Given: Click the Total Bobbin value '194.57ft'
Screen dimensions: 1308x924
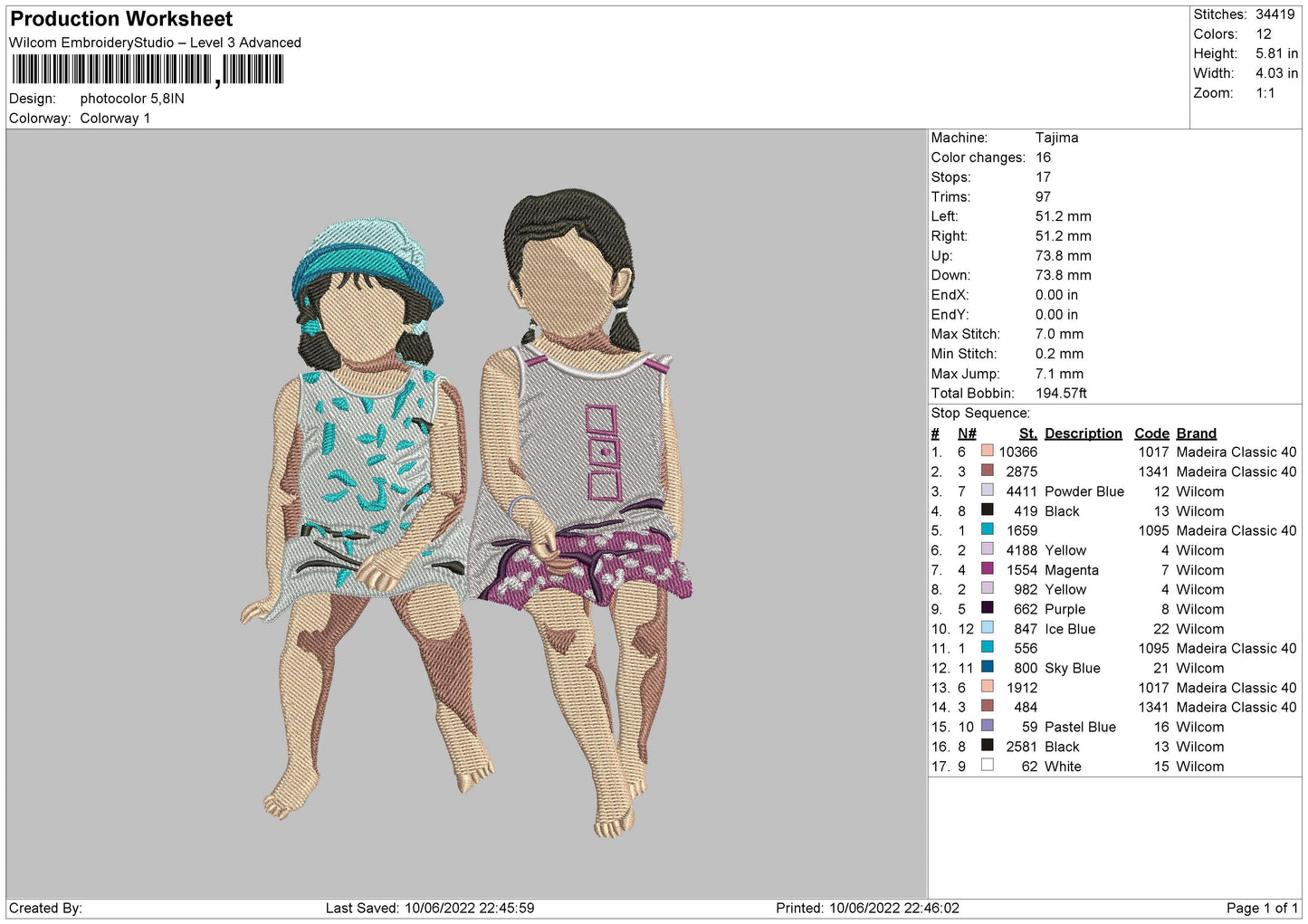Looking at the screenshot, I should (1062, 394).
